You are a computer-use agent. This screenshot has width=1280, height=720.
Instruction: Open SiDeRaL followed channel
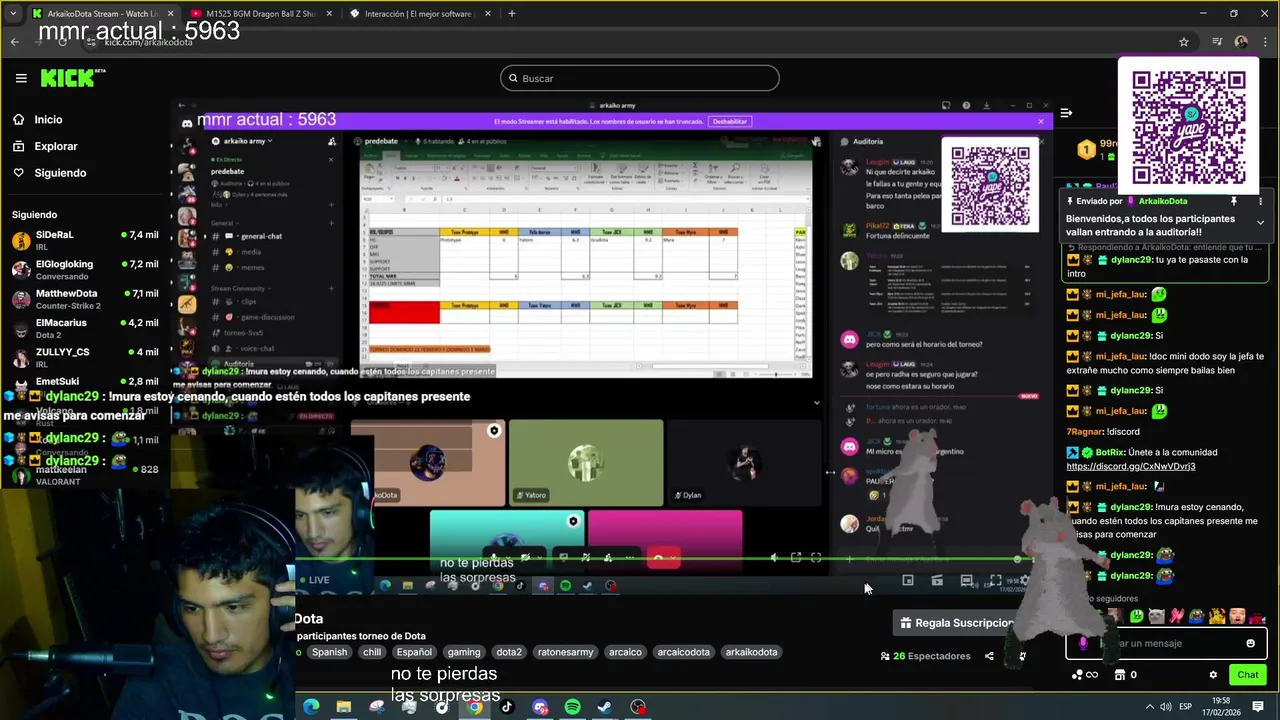85,240
